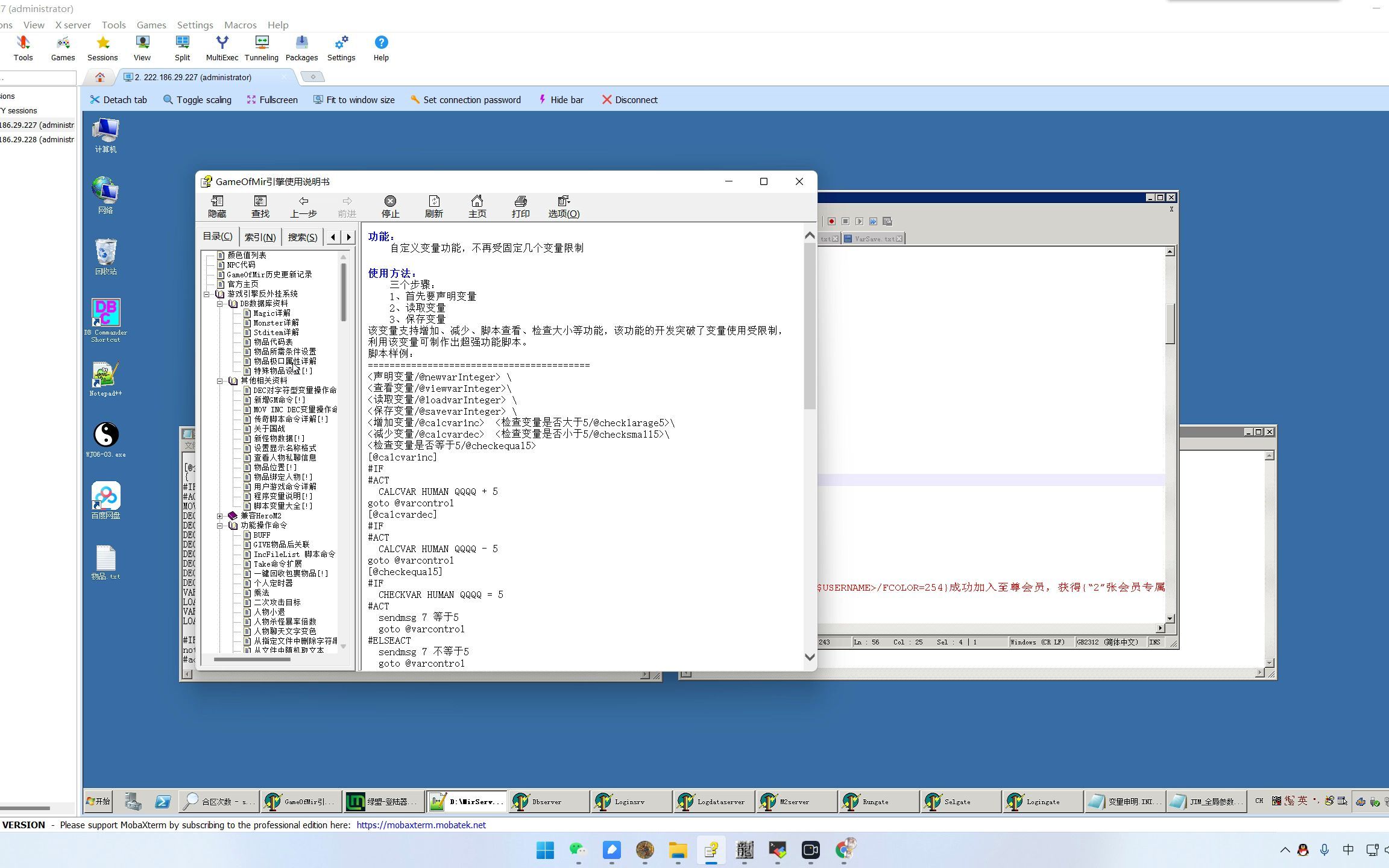The width and height of the screenshot is (1389, 868).
Task: Click MobaXterm Help question icon
Action: [381, 48]
